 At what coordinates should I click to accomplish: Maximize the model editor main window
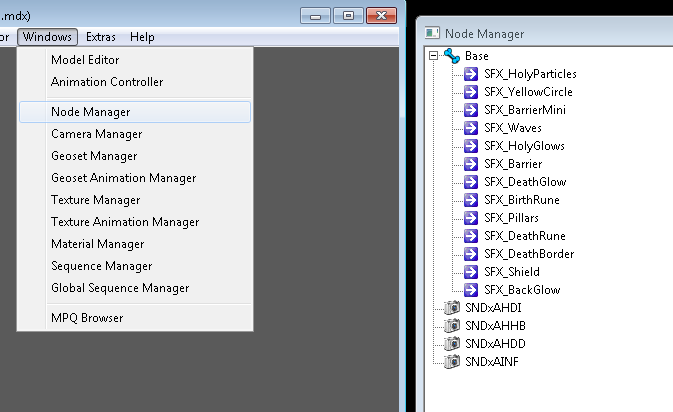[348, 16]
